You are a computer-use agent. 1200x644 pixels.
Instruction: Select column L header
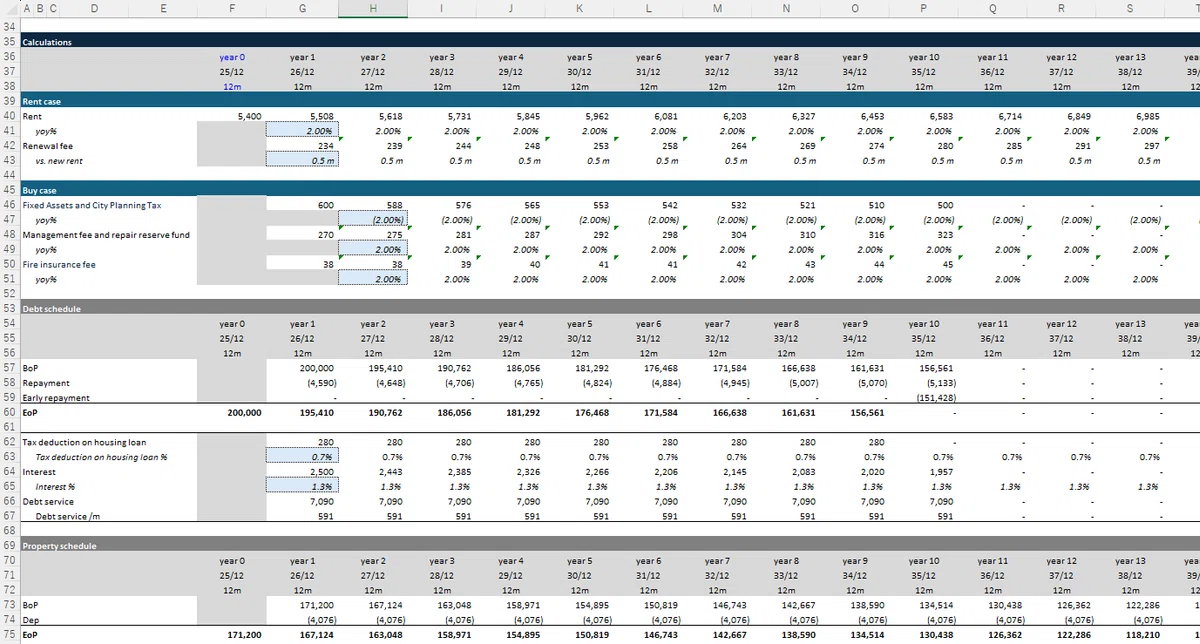pos(648,8)
